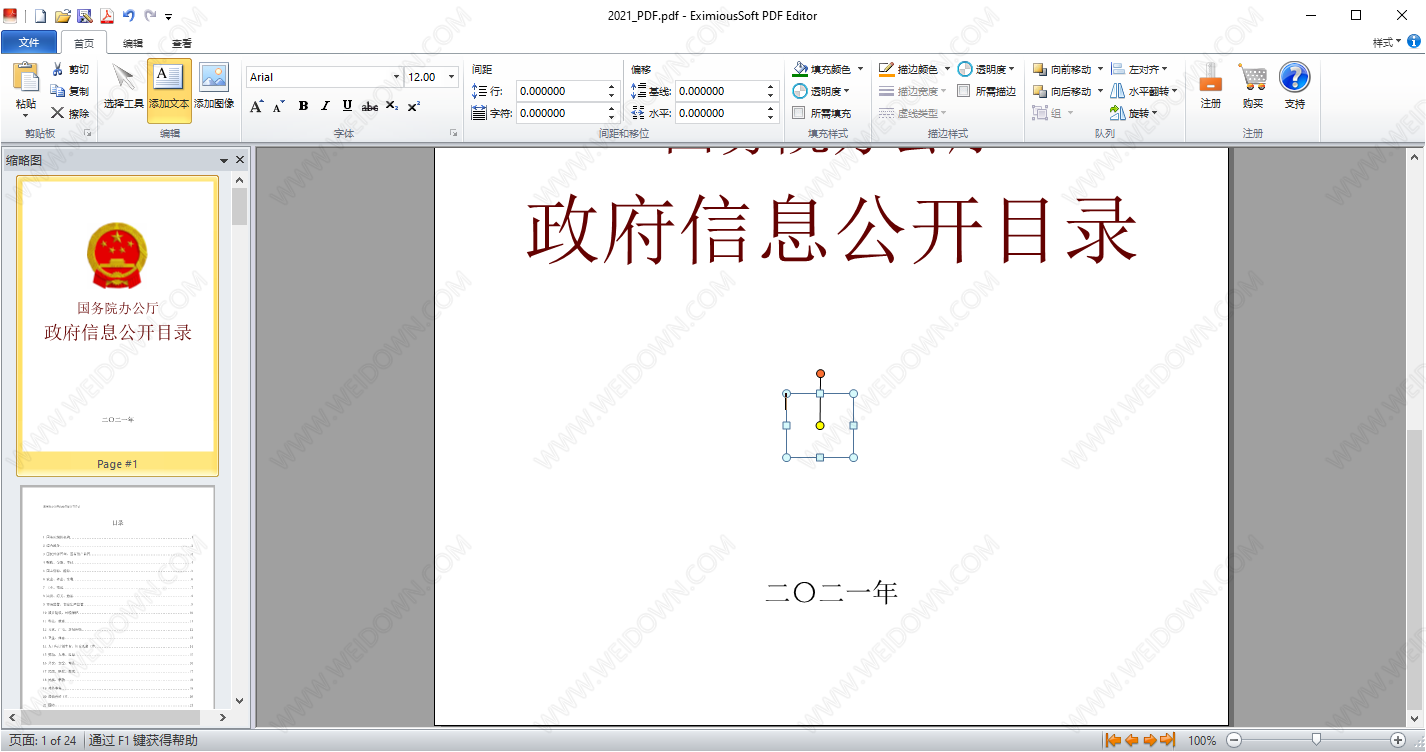The width and height of the screenshot is (1426, 752).
Task: Go to next page arrow icon
Action: click(x=1150, y=740)
